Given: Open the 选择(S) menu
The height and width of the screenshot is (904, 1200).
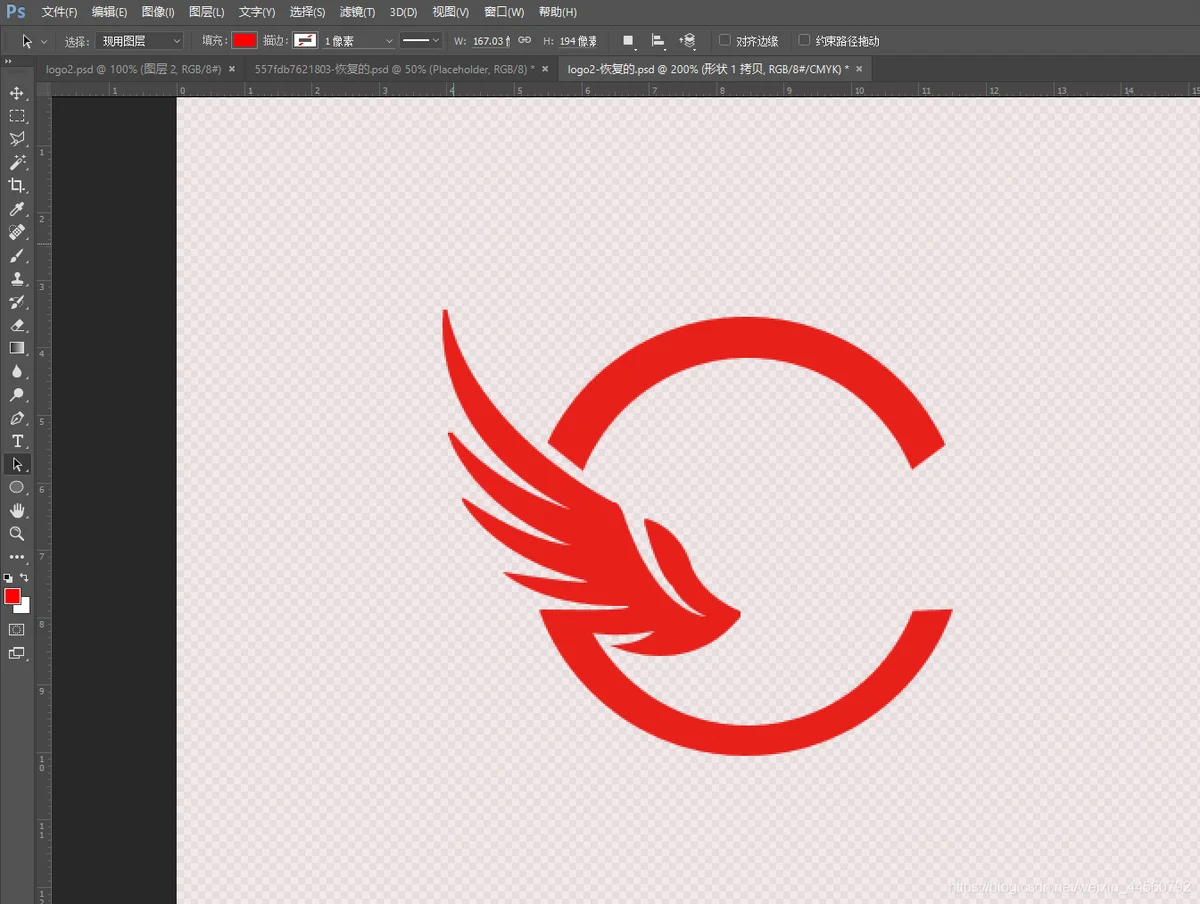Looking at the screenshot, I should pyautogui.click(x=307, y=12).
